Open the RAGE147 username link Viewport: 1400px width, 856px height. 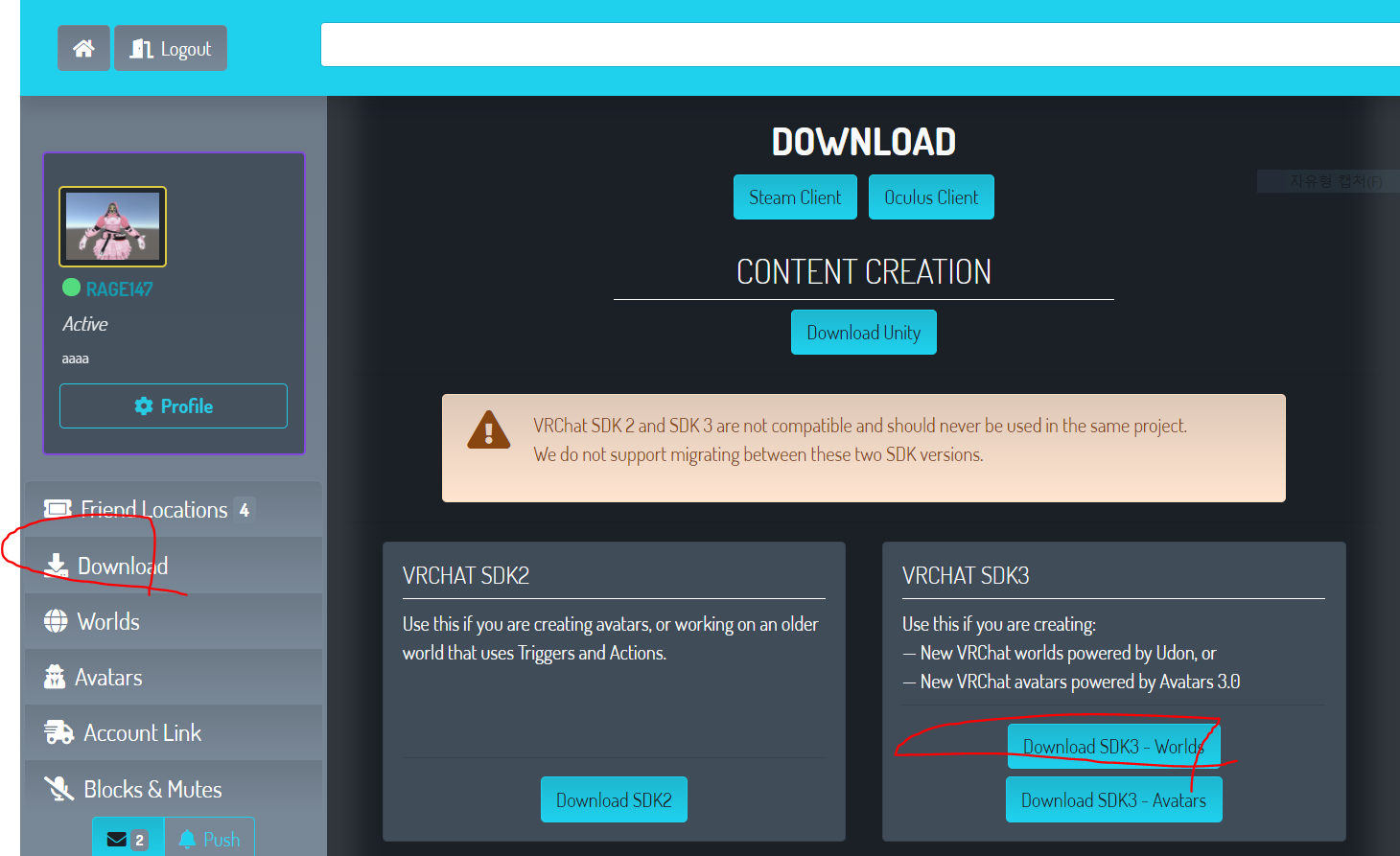tap(119, 289)
